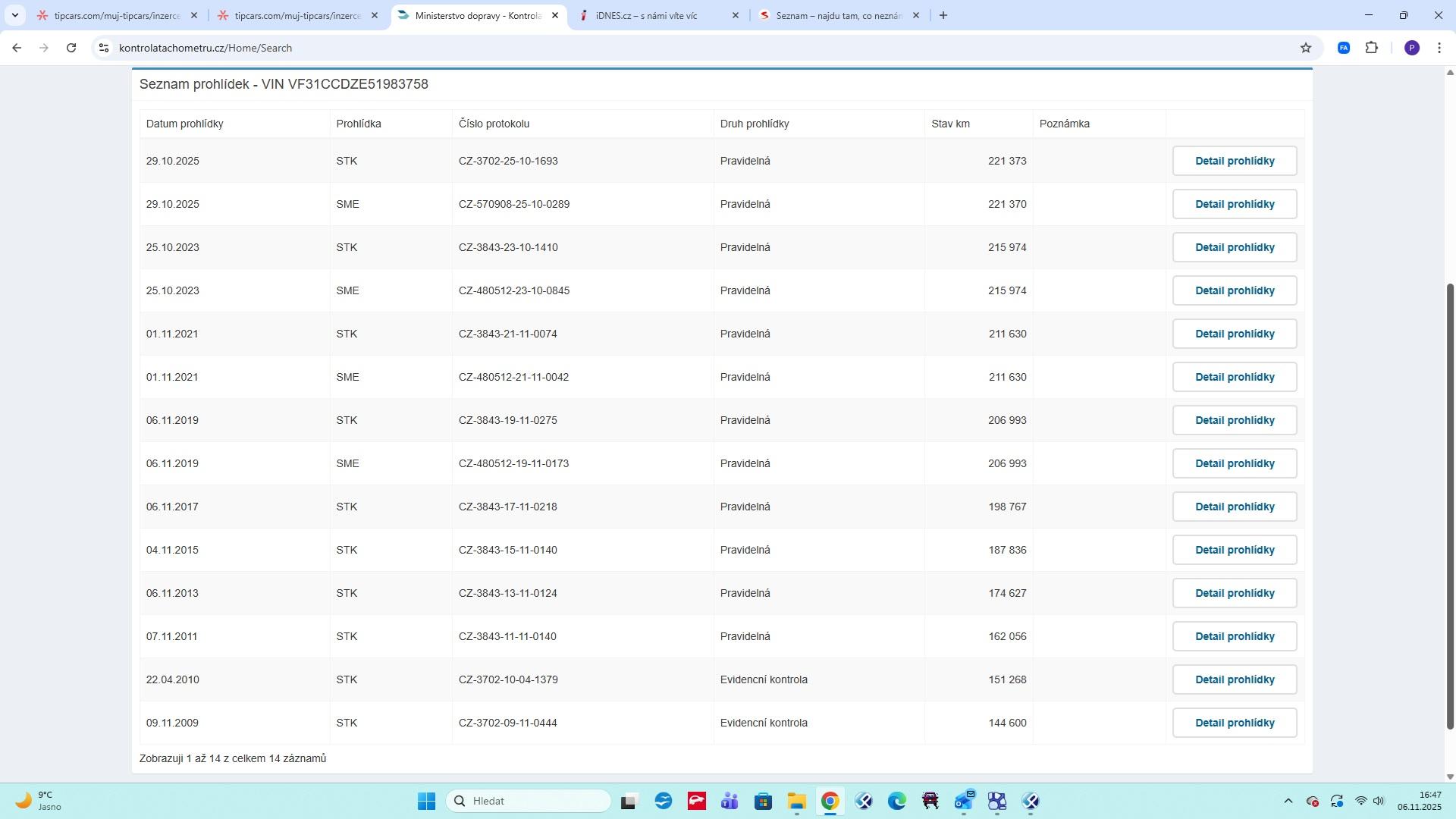Click the browser reload page icon
1456x819 pixels.
pos(71,48)
